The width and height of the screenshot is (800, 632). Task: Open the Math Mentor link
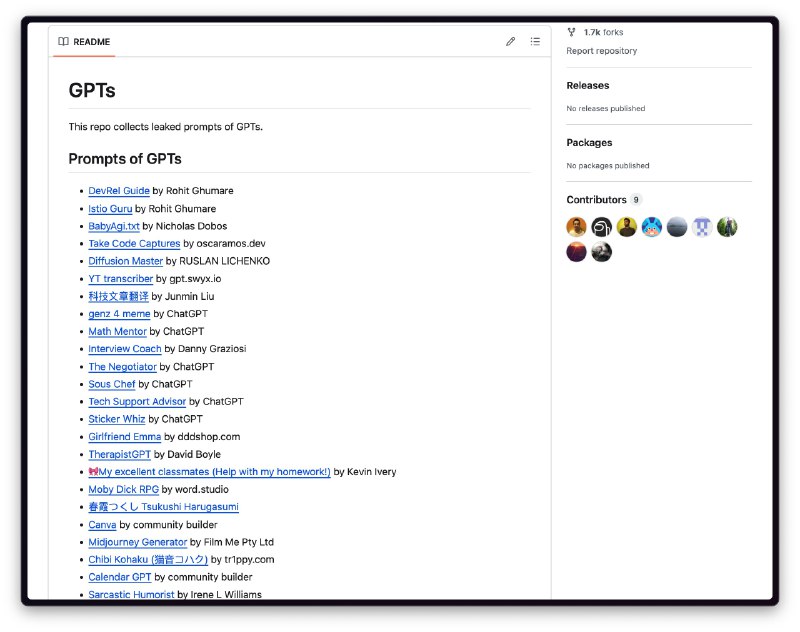pos(117,332)
